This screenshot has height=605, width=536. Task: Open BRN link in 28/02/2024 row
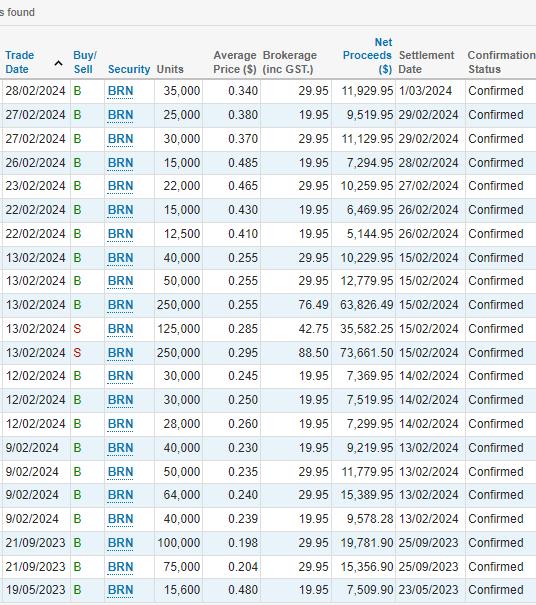[120, 91]
